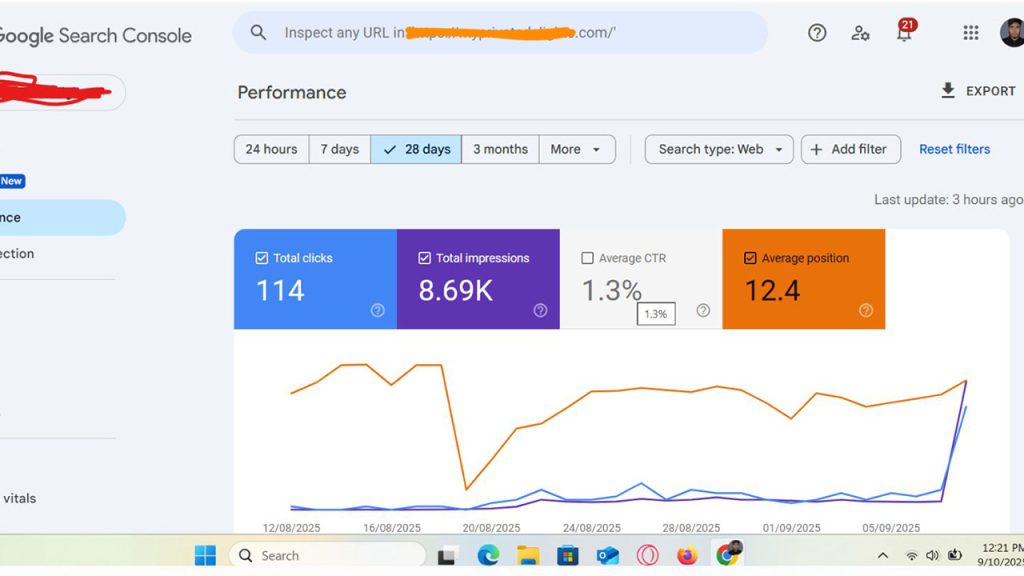Launch Microsoft Edge from the taskbar
The image size is (1024, 576).
tap(487, 555)
